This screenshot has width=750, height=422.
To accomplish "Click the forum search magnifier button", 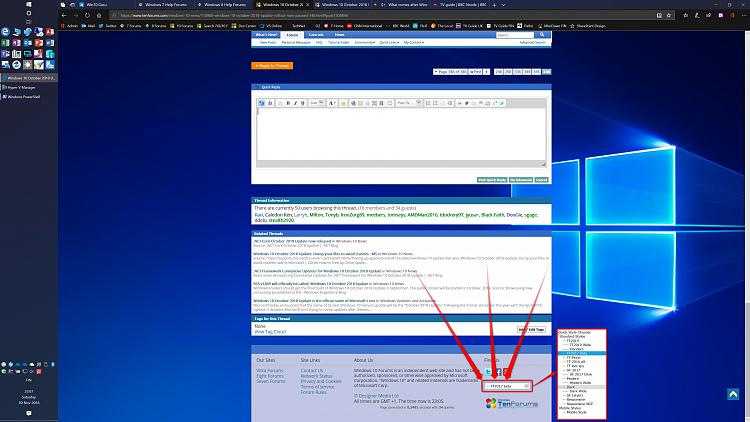I will coord(542,35).
